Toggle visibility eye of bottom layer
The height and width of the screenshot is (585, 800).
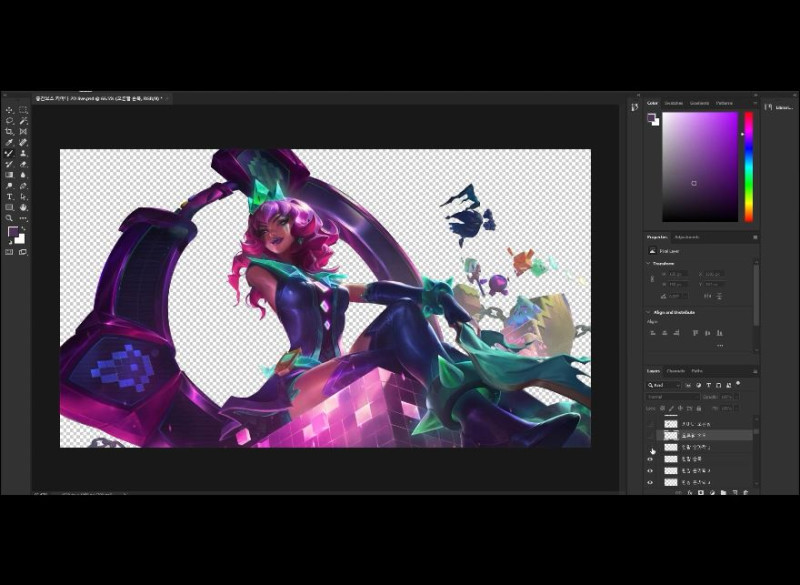[x=650, y=482]
